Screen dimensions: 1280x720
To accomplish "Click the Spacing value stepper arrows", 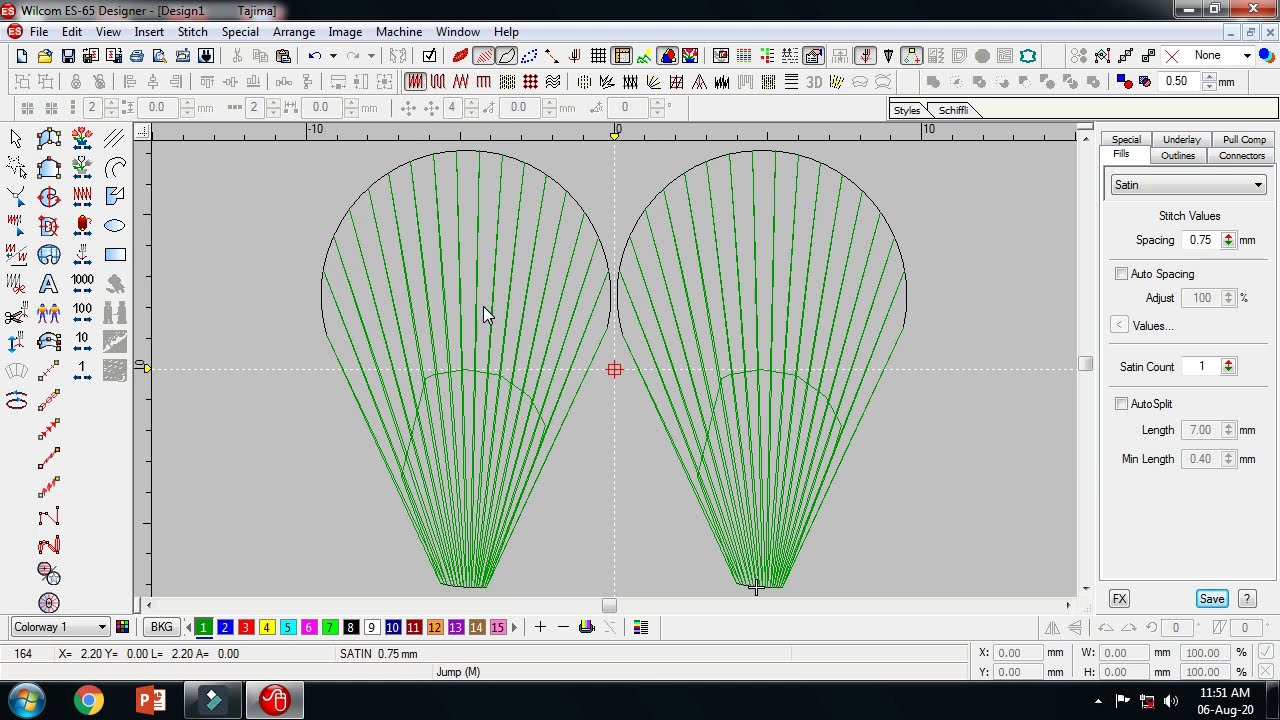I will coord(1228,240).
